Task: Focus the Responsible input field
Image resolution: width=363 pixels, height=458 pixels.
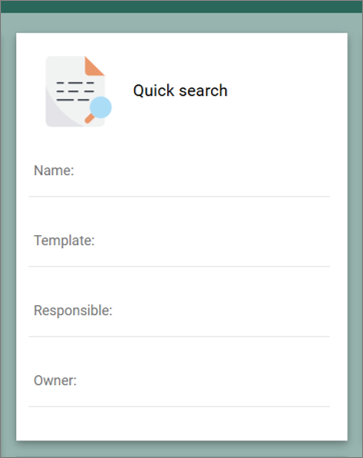Action: pyautogui.click(x=179, y=319)
